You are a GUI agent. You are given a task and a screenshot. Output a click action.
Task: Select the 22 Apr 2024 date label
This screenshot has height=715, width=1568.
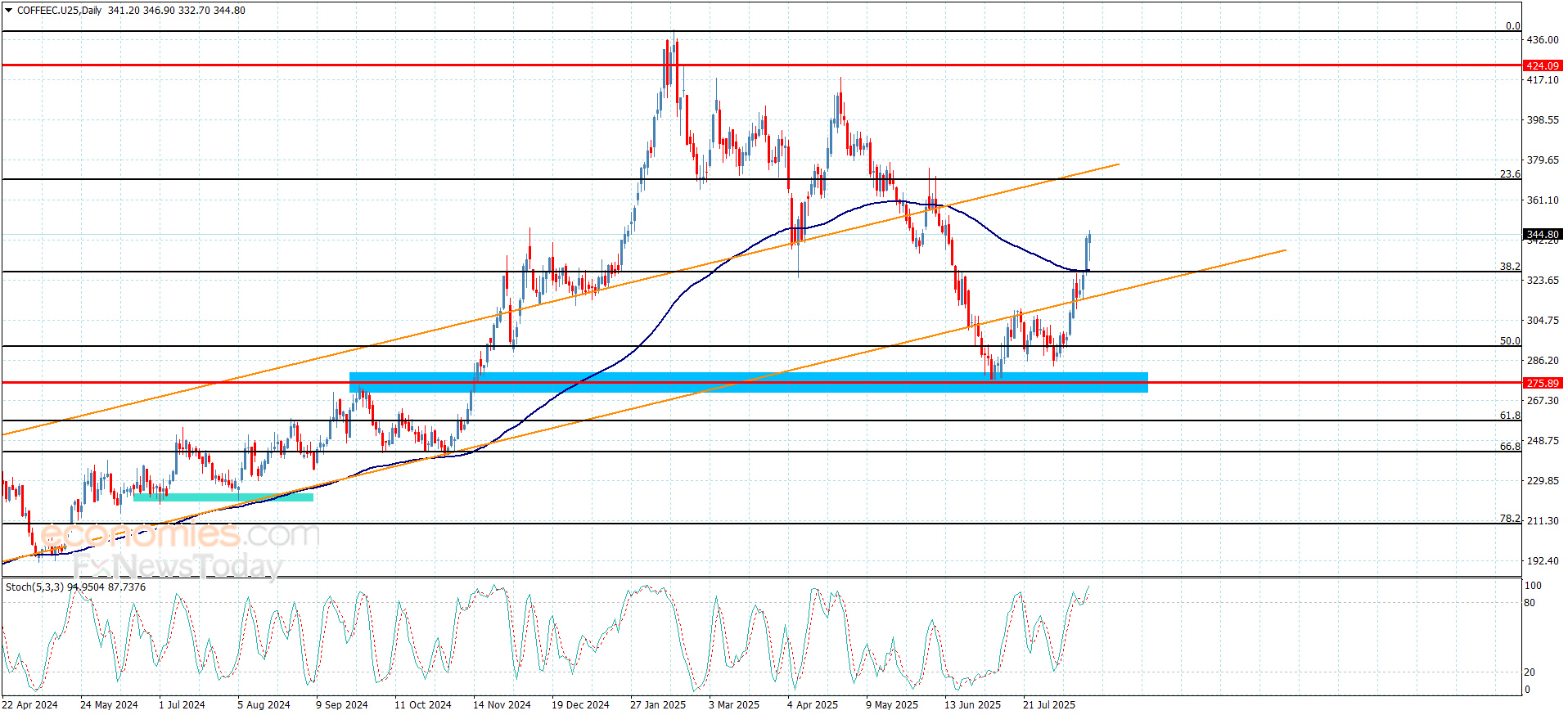click(x=30, y=705)
